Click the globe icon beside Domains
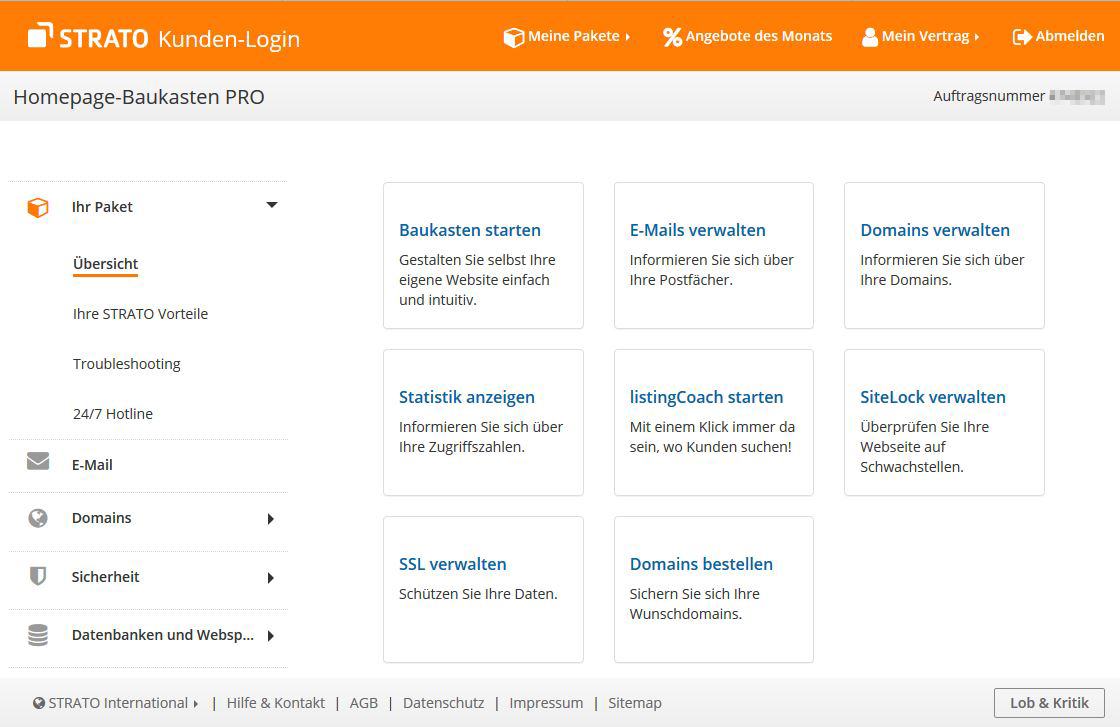Image resolution: width=1120 pixels, height=727 pixels. click(x=38, y=518)
